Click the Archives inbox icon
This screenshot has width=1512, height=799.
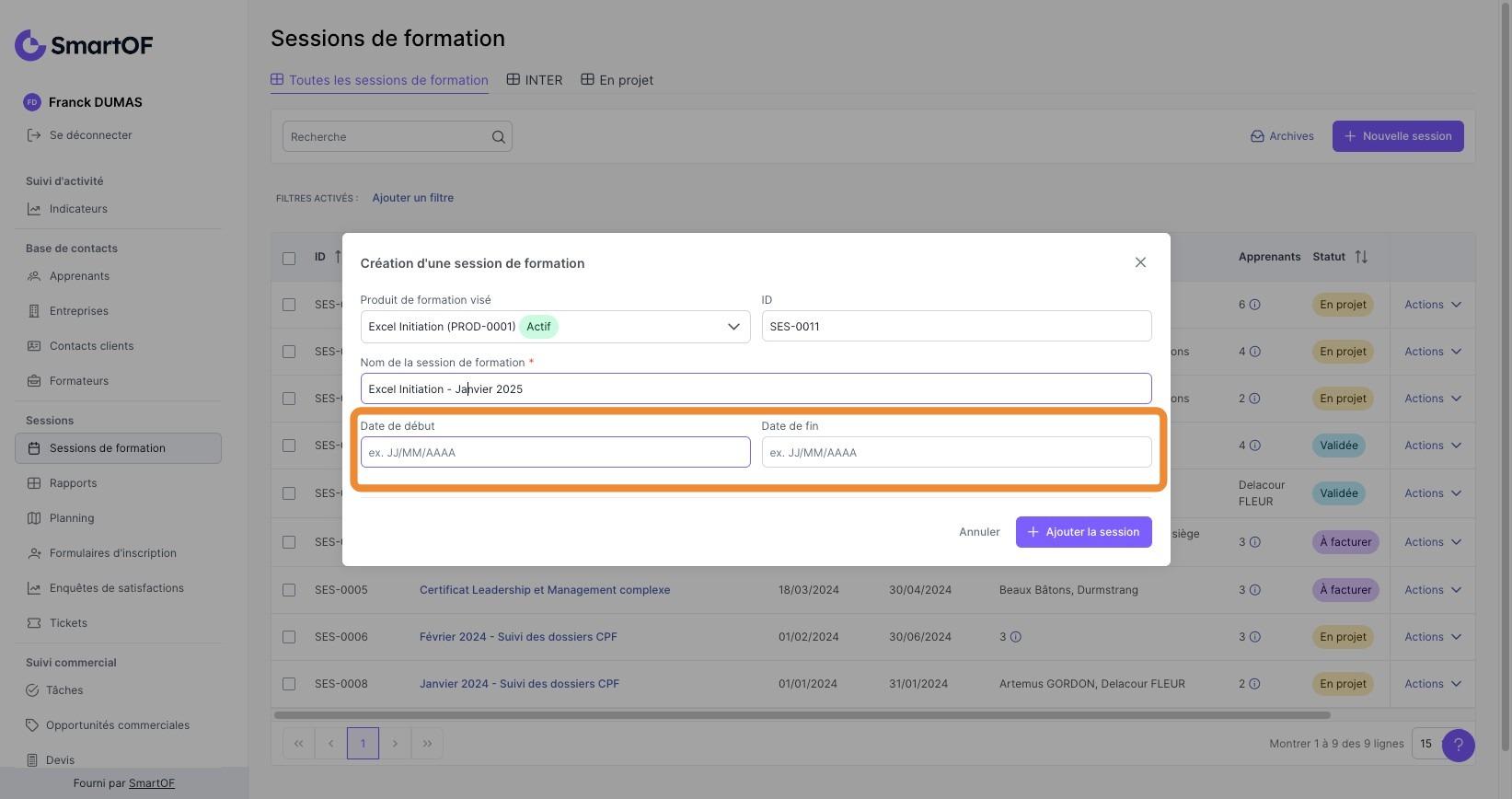click(1257, 136)
